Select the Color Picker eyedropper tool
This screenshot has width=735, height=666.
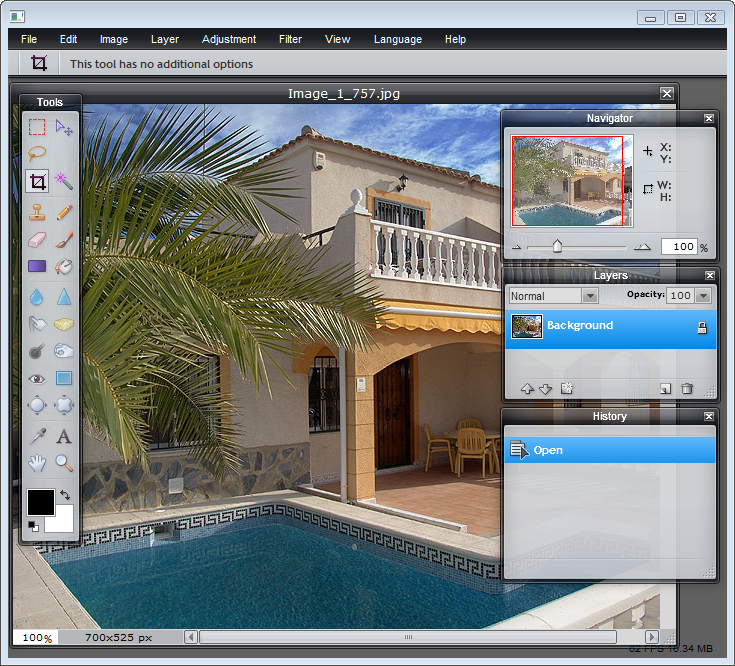37,436
